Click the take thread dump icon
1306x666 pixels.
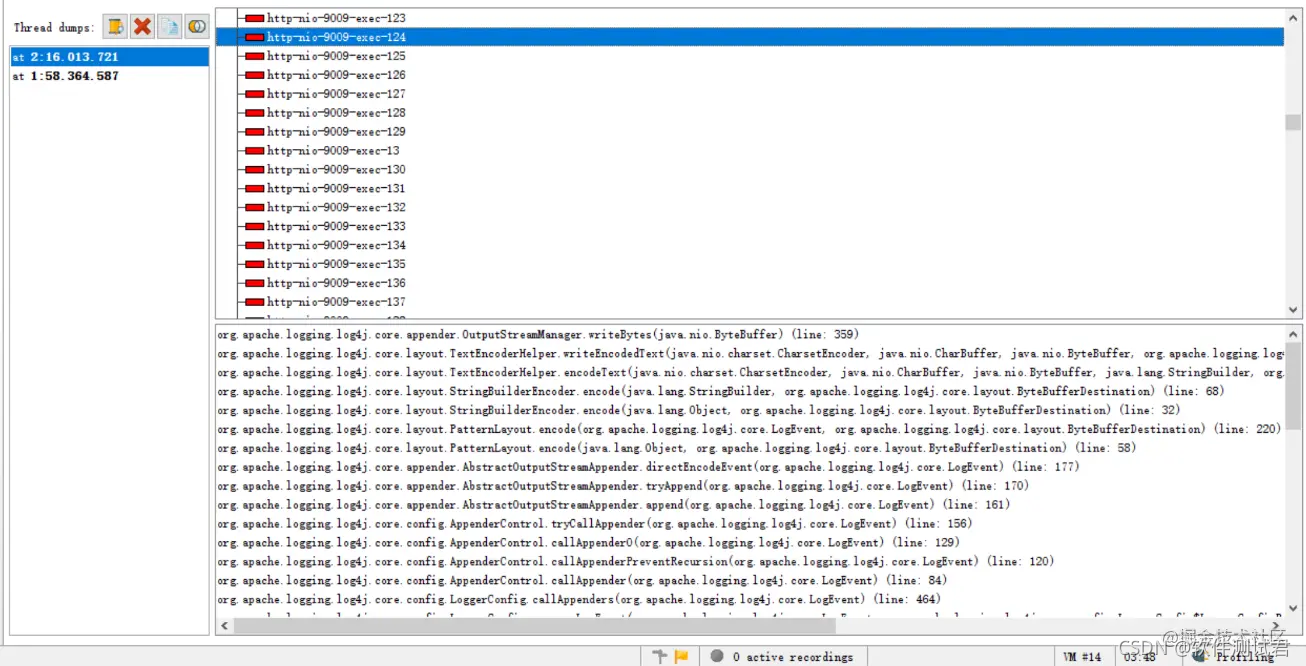pyautogui.click(x=116, y=27)
